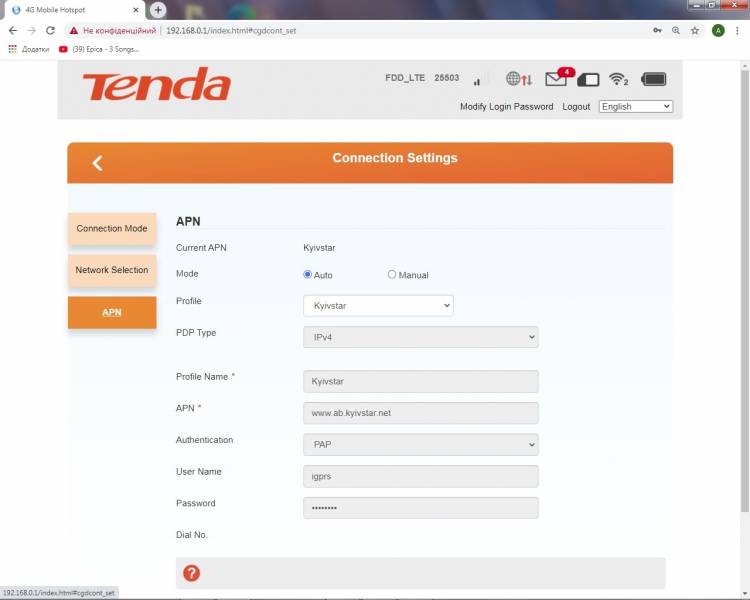Image resolution: width=750 pixels, height=600 pixels.
Task: Open the apps grid icon in the bookmarks bar
Action: tap(12, 49)
